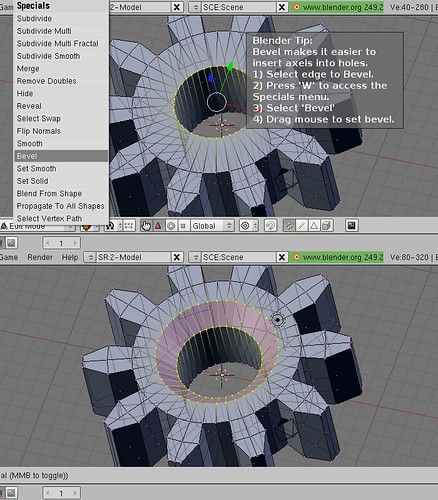Delete scene with X beside lower SCE:Scene

(x=282, y=257)
